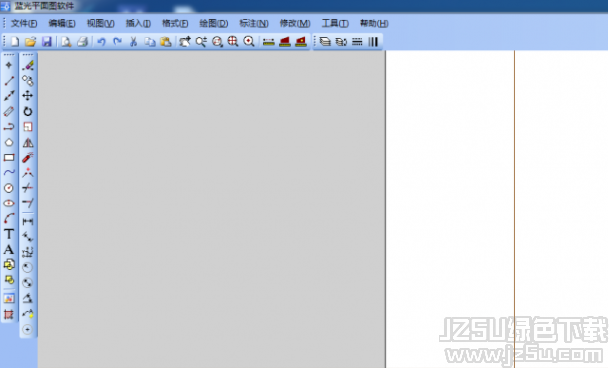The image size is (609, 368).
Task: Click the layer state icon beside layers
Action: (341, 42)
